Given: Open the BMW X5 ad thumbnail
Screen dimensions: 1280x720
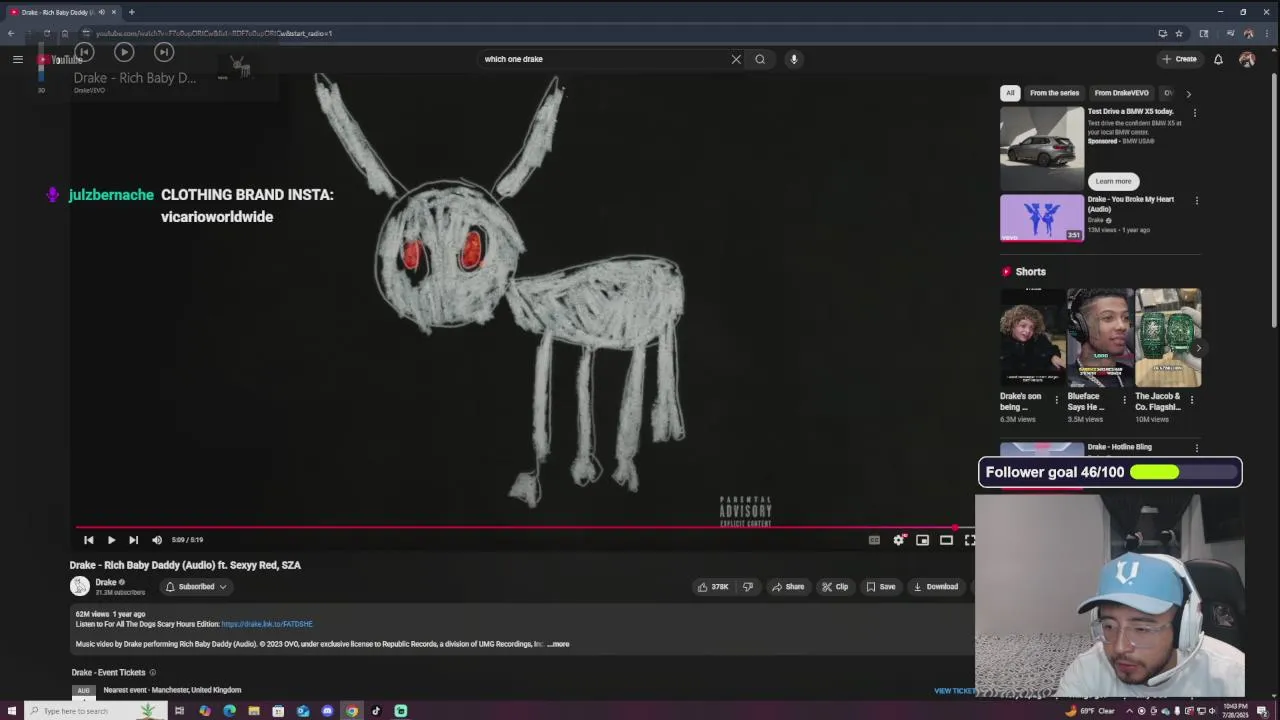Looking at the screenshot, I should tap(1042, 149).
